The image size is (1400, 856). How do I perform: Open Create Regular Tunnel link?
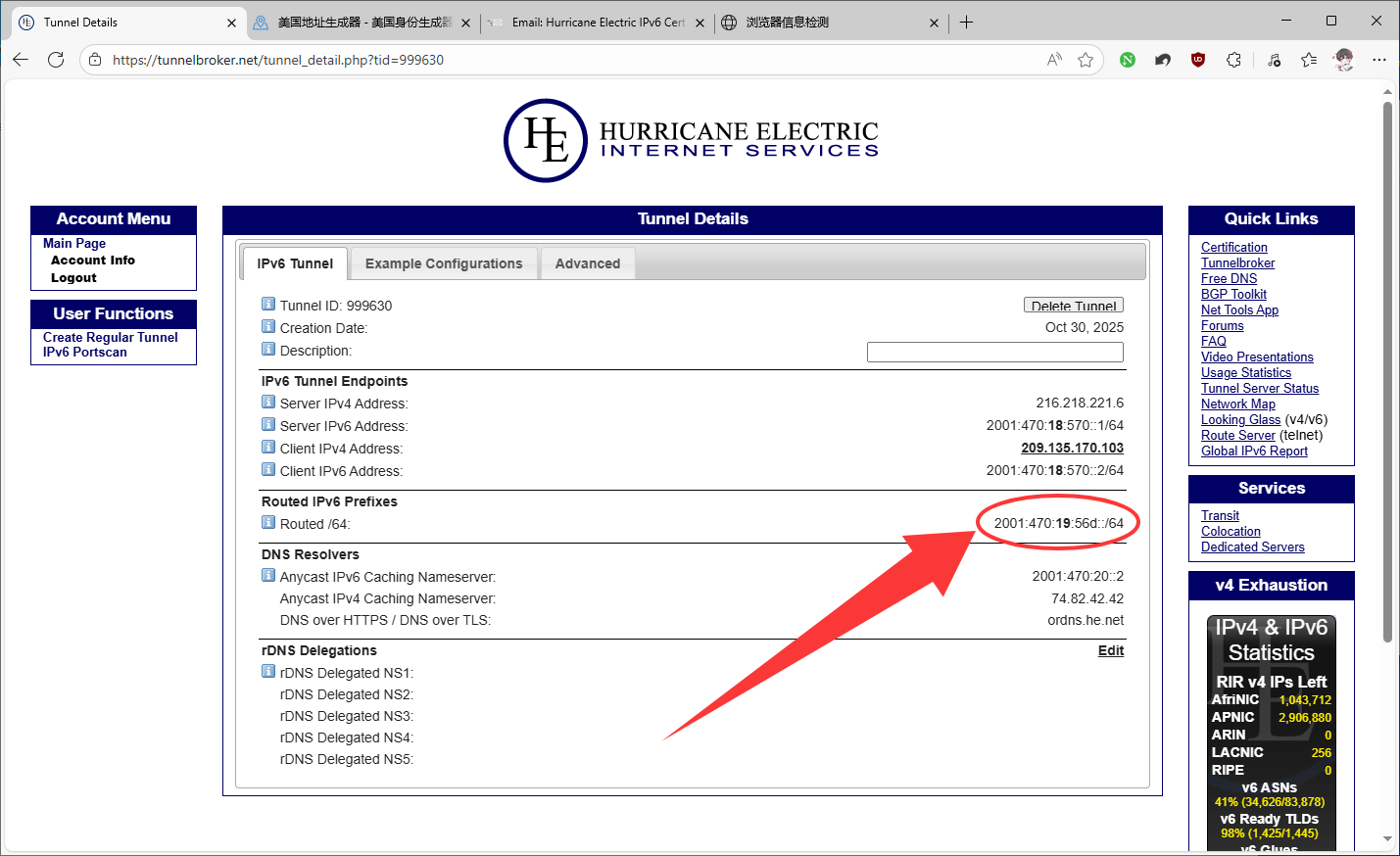[110, 337]
